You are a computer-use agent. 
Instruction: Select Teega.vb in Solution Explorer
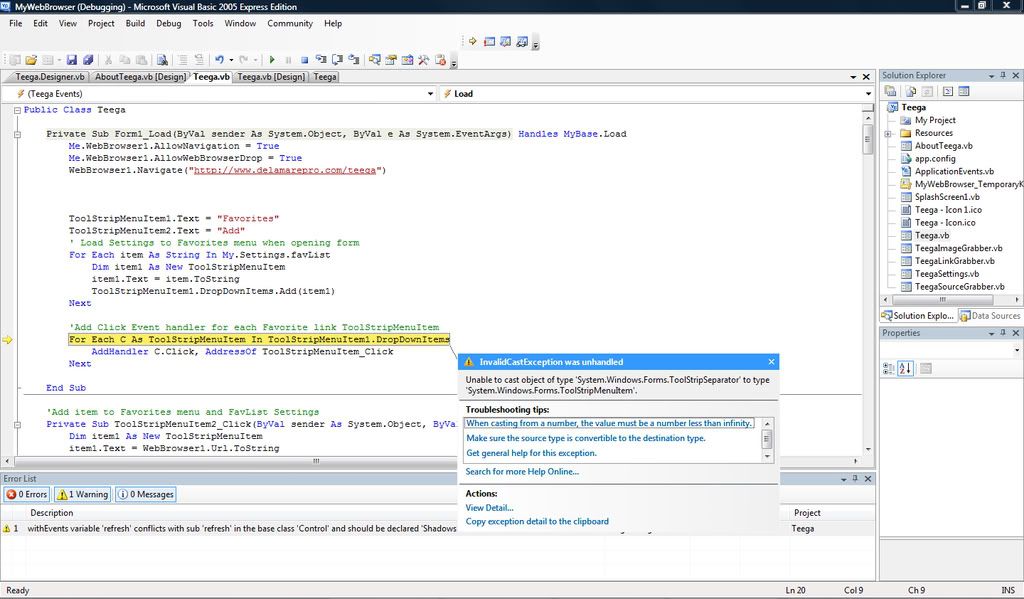pos(932,235)
